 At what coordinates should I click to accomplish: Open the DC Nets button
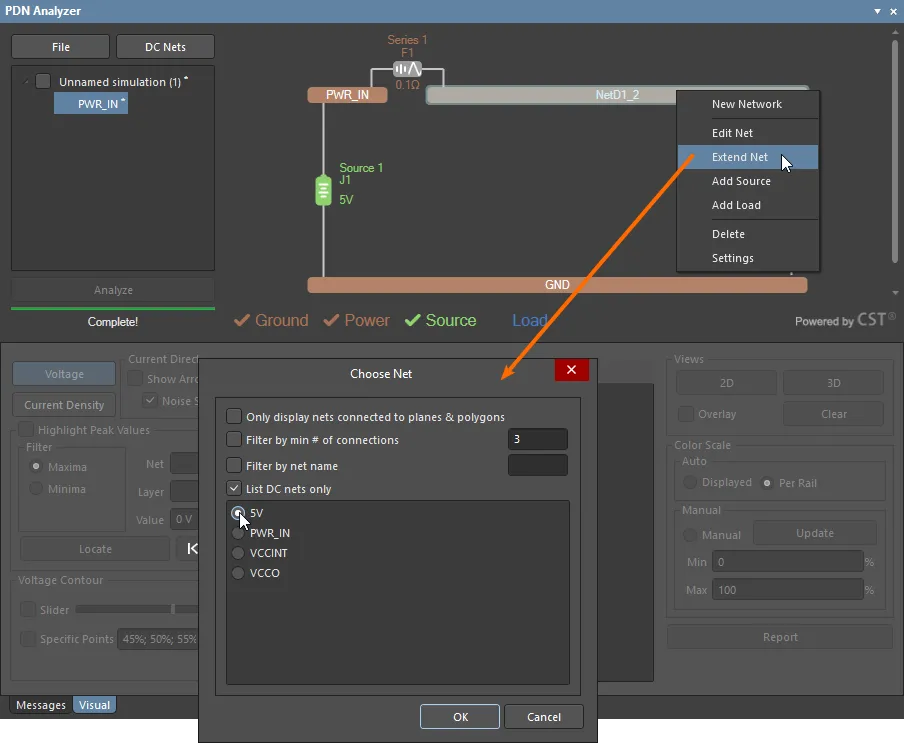pyautogui.click(x=165, y=47)
